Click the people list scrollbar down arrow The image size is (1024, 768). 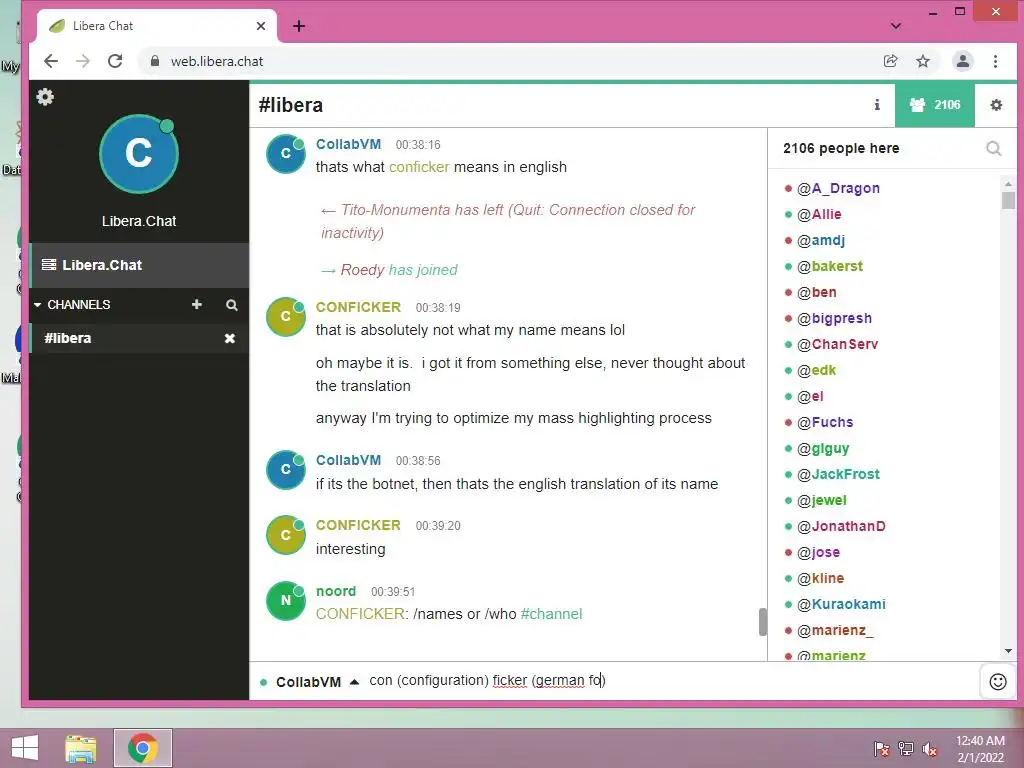pos(1008,651)
